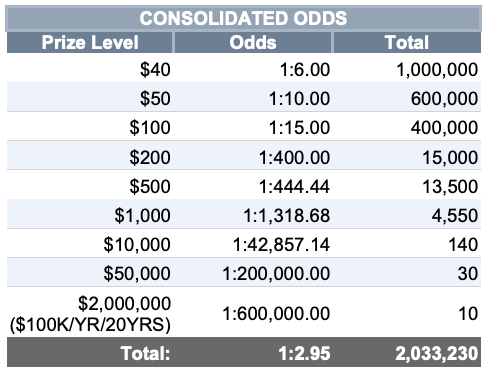Select the $50 prize level cell
Image resolution: width=486 pixels, height=372 pixels.
[x=90, y=98]
